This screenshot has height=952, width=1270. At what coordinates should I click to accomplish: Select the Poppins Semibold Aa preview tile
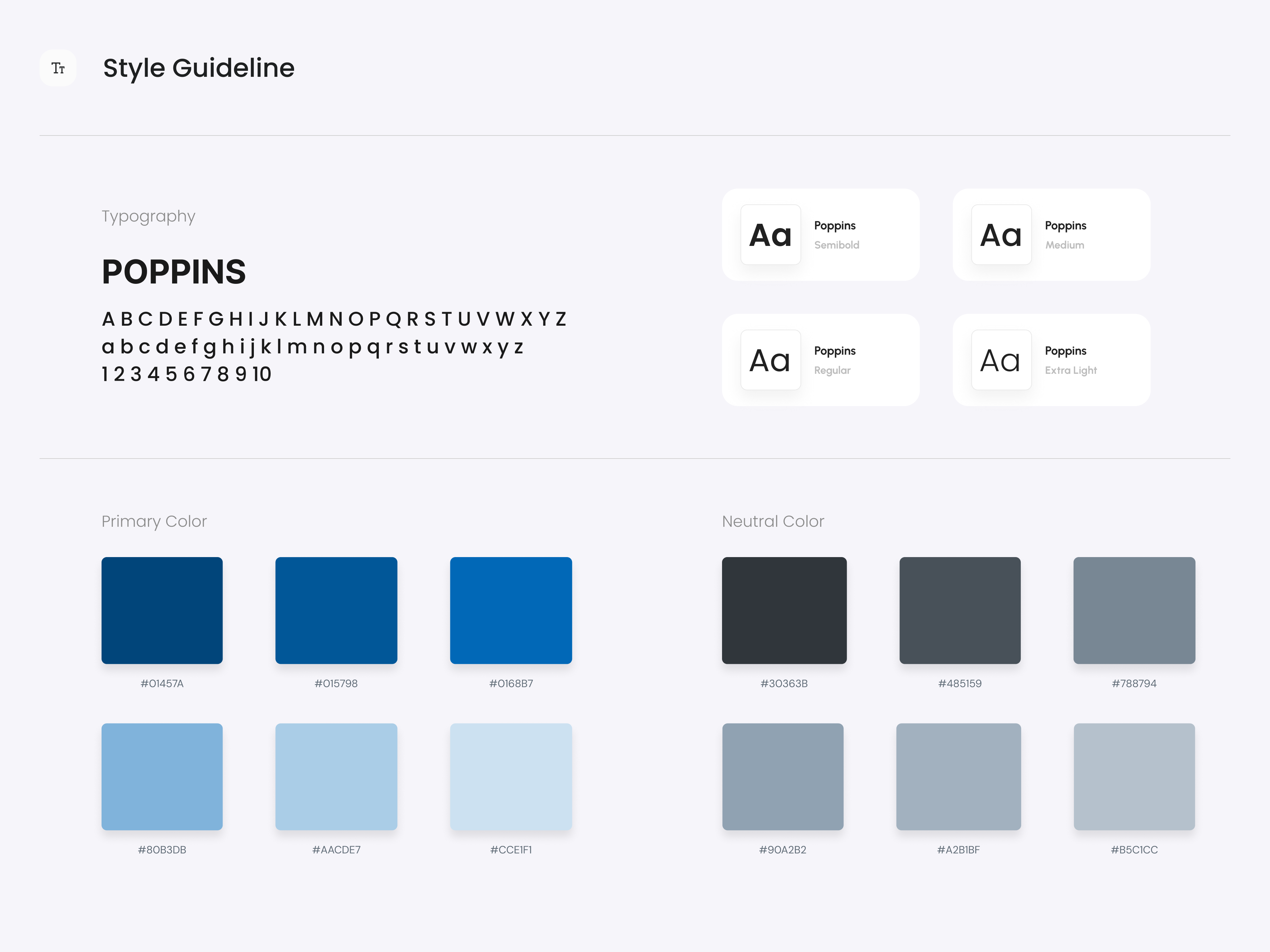tap(771, 235)
